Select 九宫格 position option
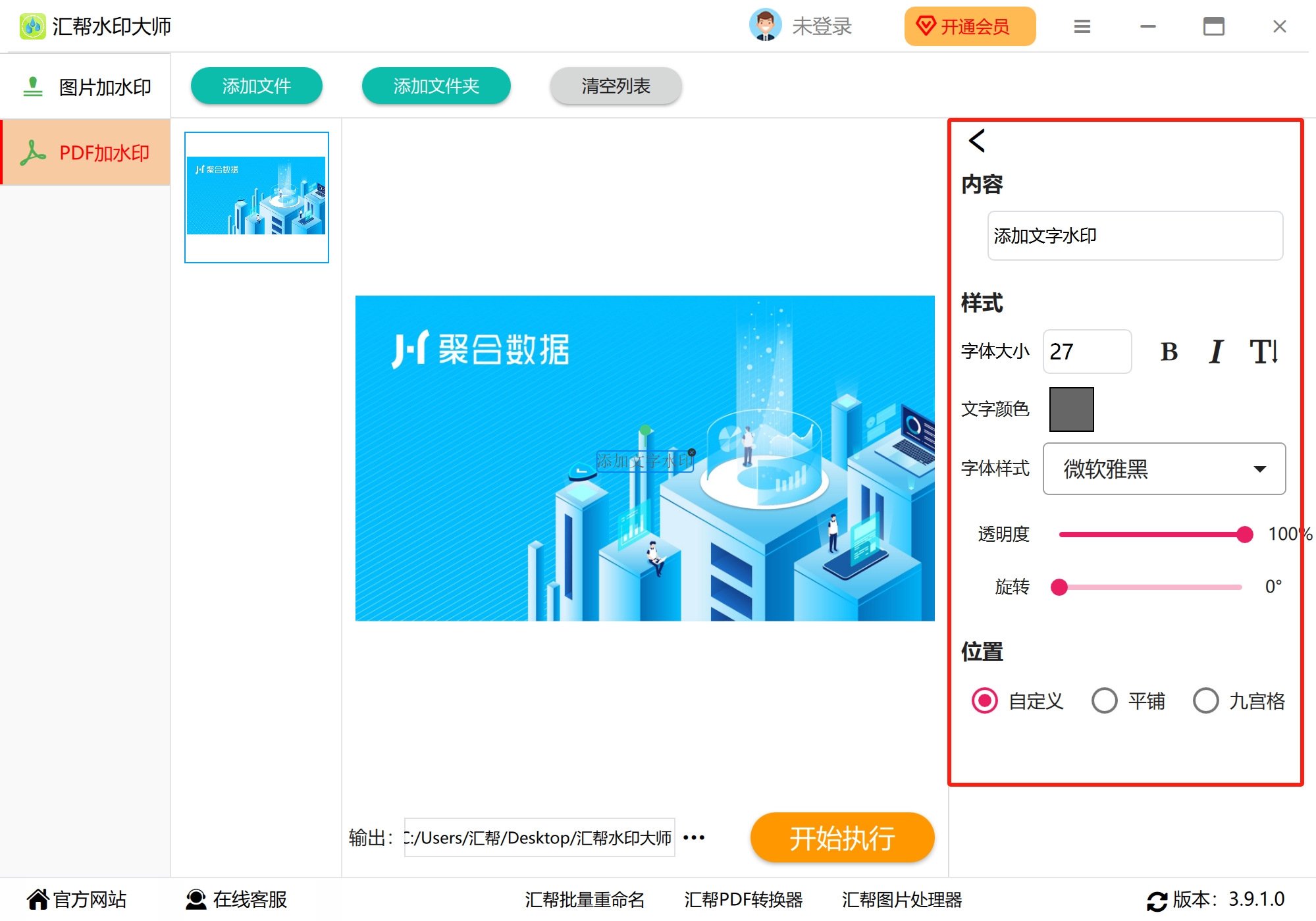Viewport: 1316px width, 921px height. [1238, 701]
